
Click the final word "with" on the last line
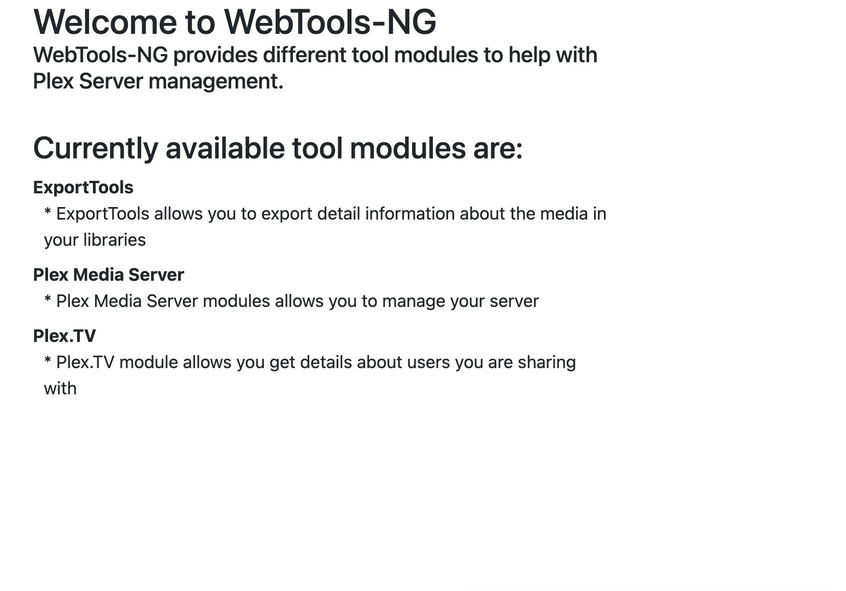pos(60,388)
